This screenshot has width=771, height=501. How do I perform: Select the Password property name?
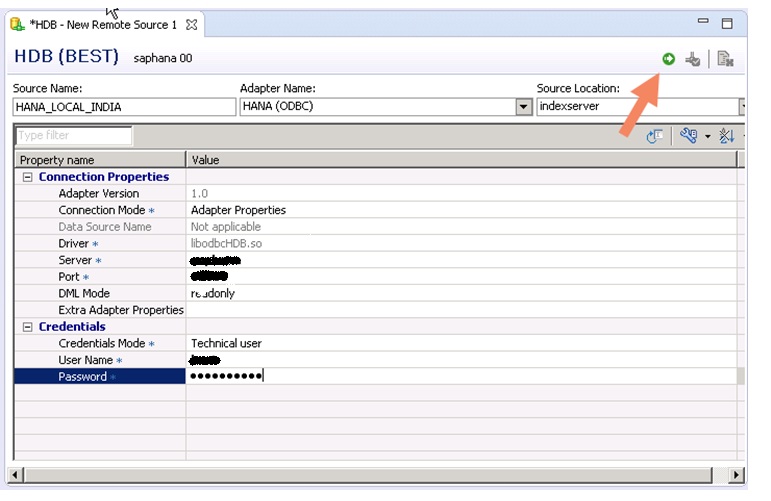click(83, 377)
